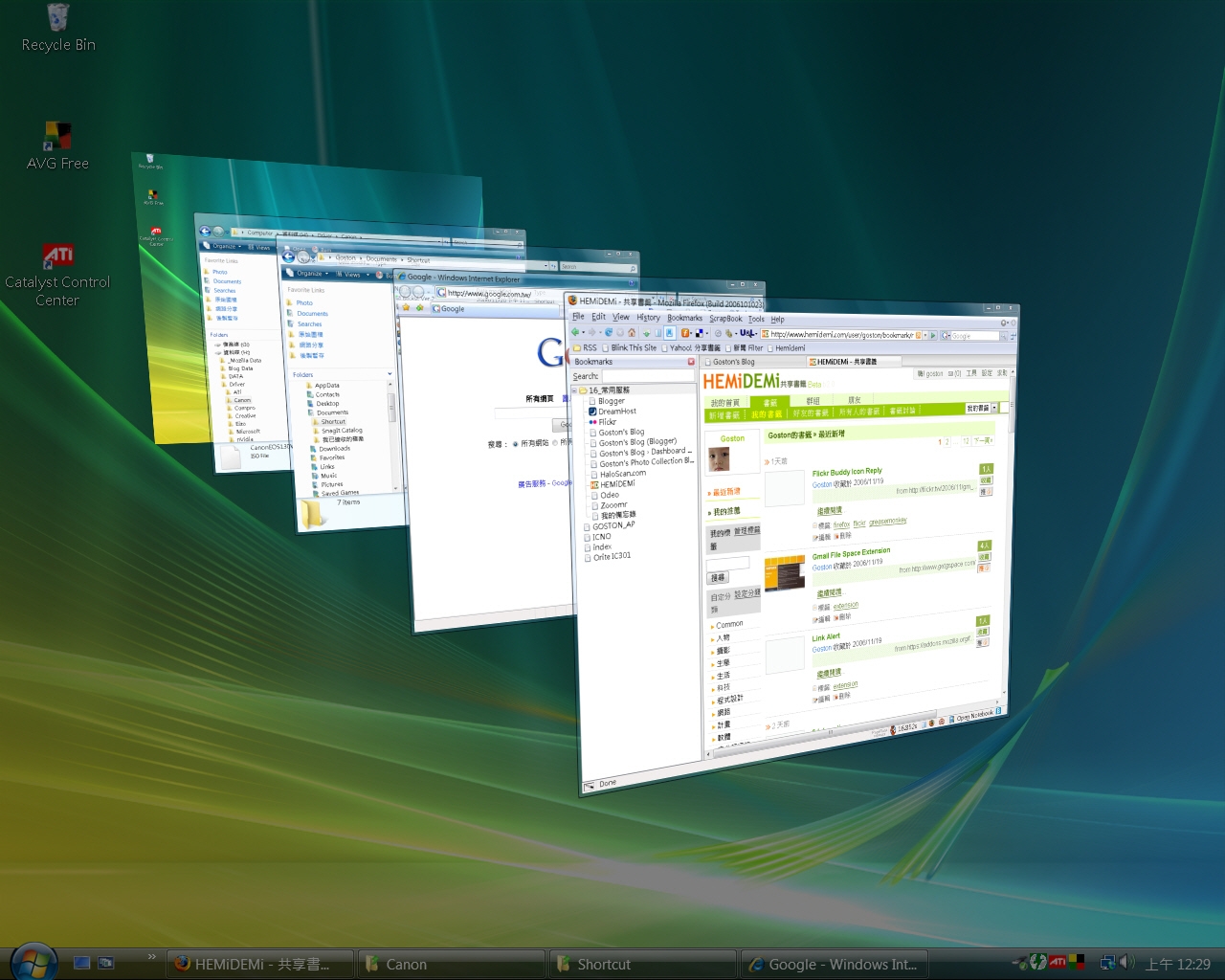Click the Firefox Back arrow icon
Viewport: 1225px width, 980px height.
point(576,332)
